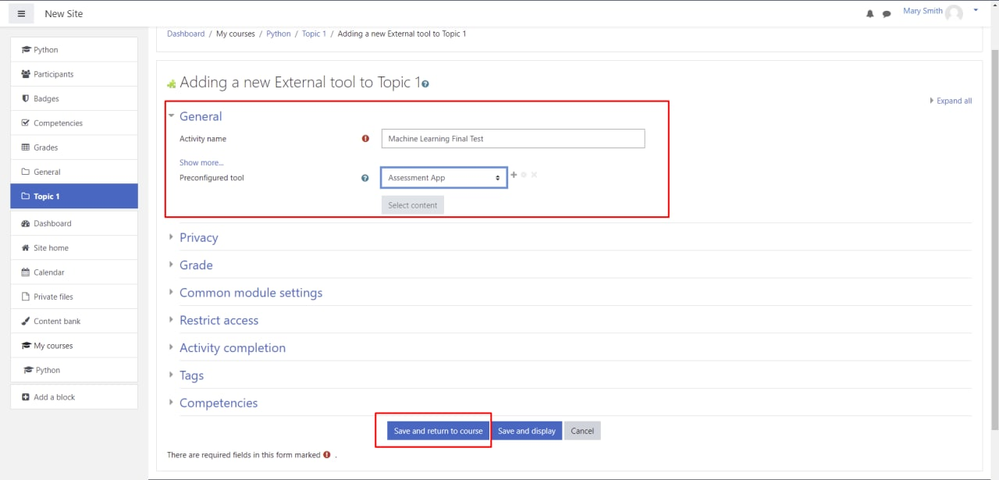The height and width of the screenshot is (480, 999).
Task: Expand the Common module settings section
Action: [250, 293]
